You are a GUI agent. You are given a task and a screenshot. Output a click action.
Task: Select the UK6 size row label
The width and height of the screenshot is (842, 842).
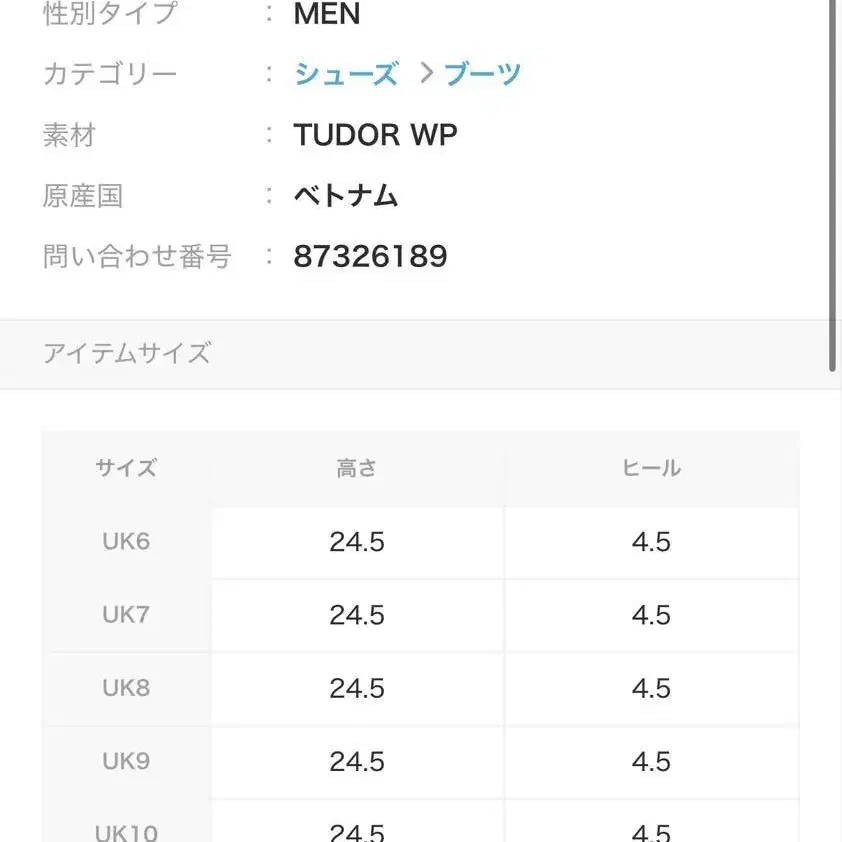click(126, 541)
